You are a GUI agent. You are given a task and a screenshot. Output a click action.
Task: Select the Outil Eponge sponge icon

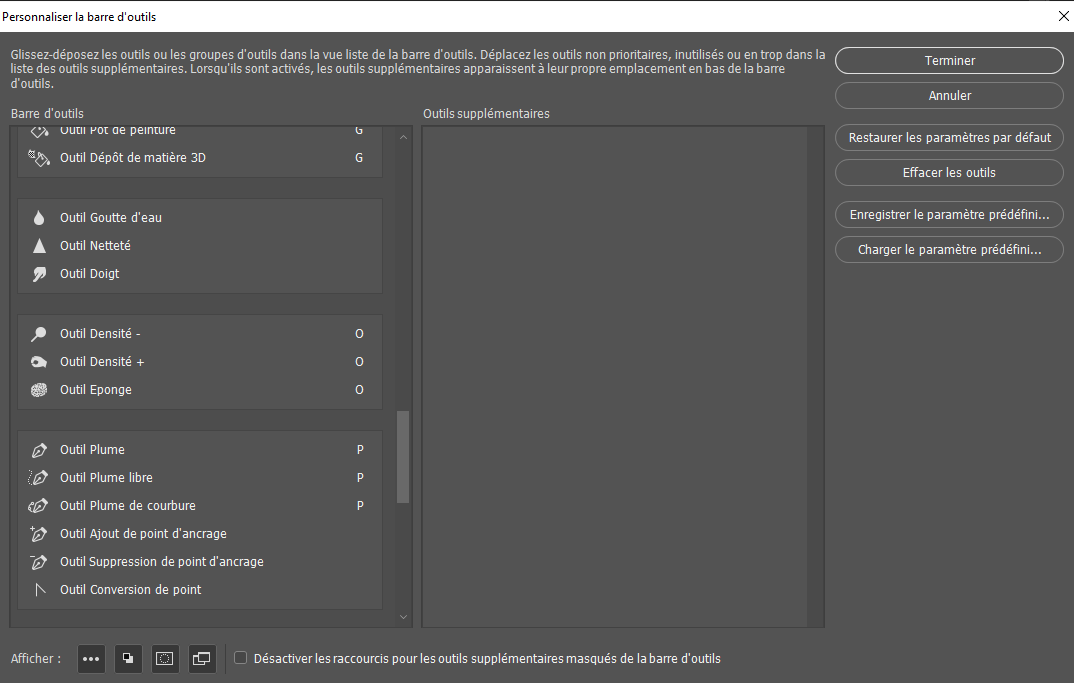click(39, 390)
